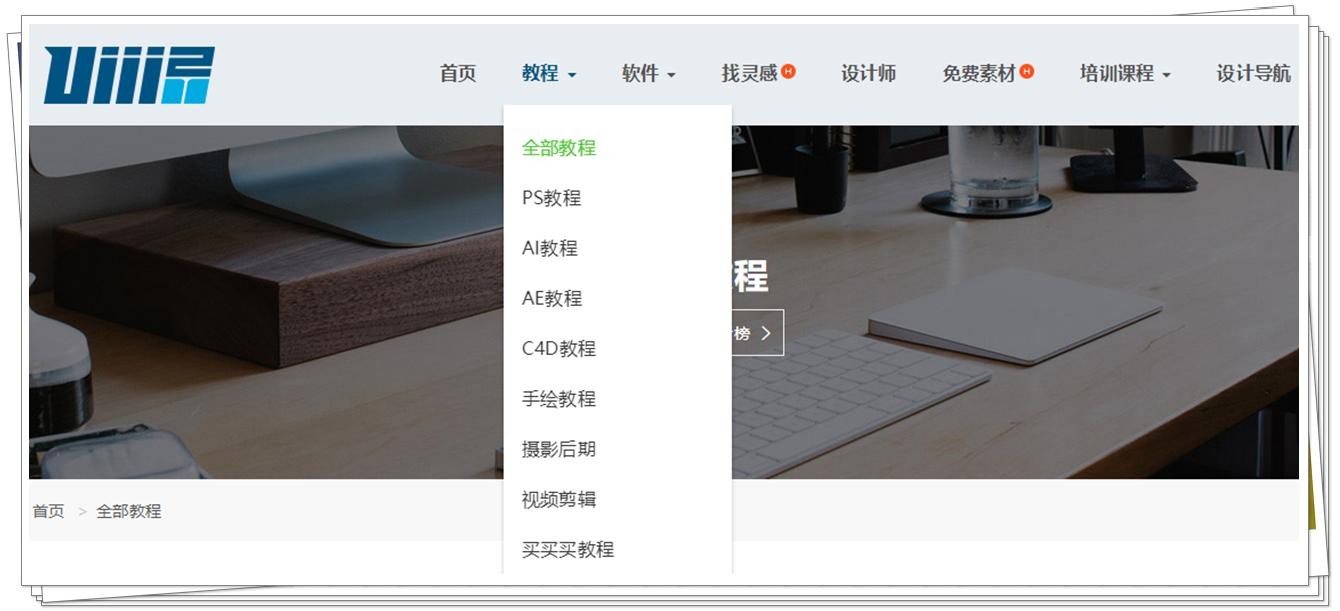Click the hot badge next to 找灵感
The width and height of the screenshot is (1340, 611).
pyautogui.click(x=789, y=72)
